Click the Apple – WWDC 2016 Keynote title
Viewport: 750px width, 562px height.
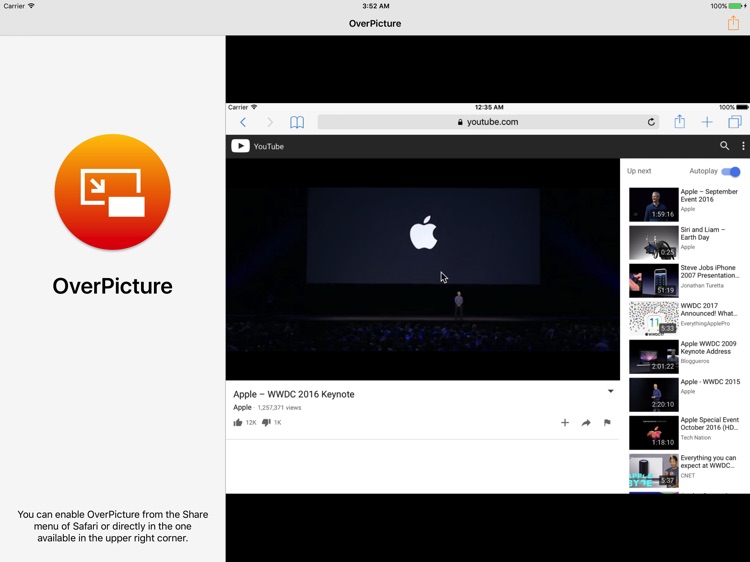pyautogui.click(x=294, y=394)
